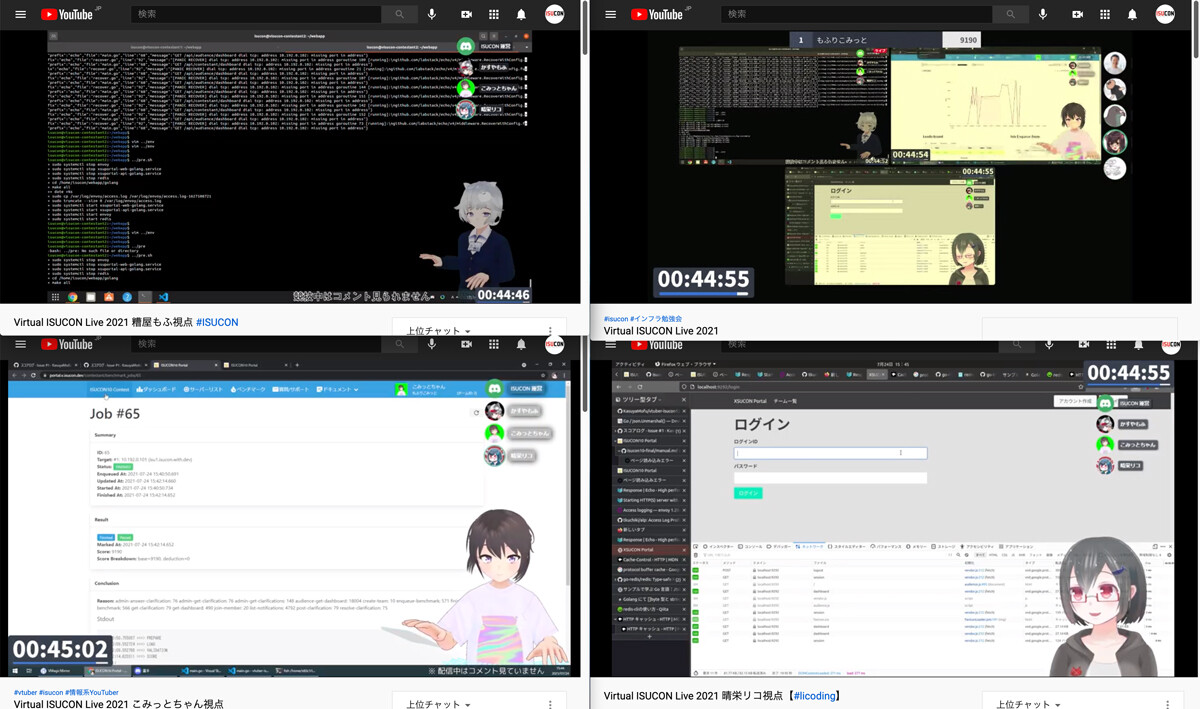Open ISUCON account avatar in インフラ勉強会 window
The height and width of the screenshot is (709, 1200).
(x=1166, y=14)
